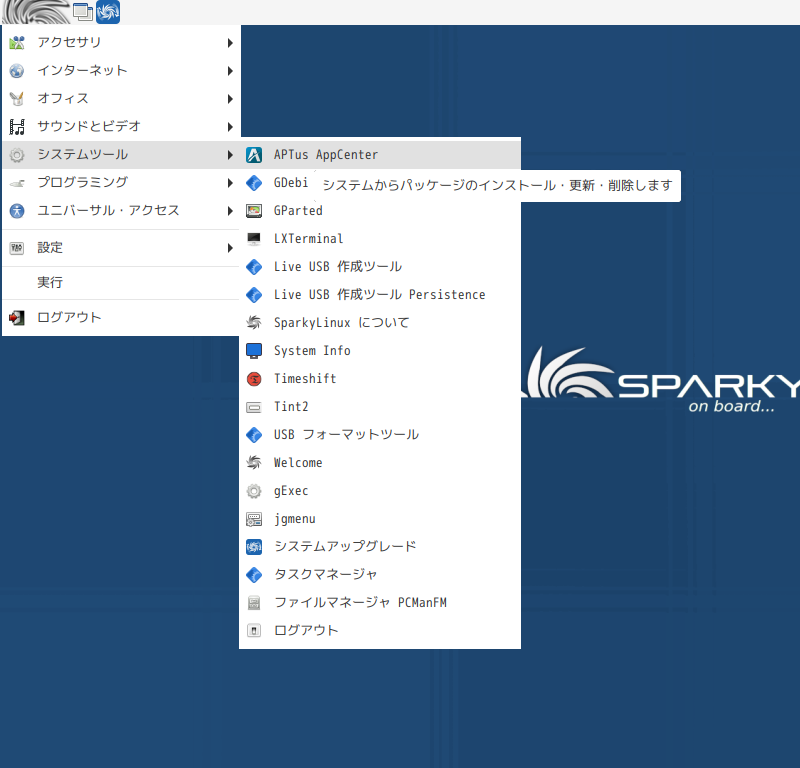This screenshot has width=800, height=768.
Task: Expand the プログラミング submenu arrow
Action: [x=230, y=183]
